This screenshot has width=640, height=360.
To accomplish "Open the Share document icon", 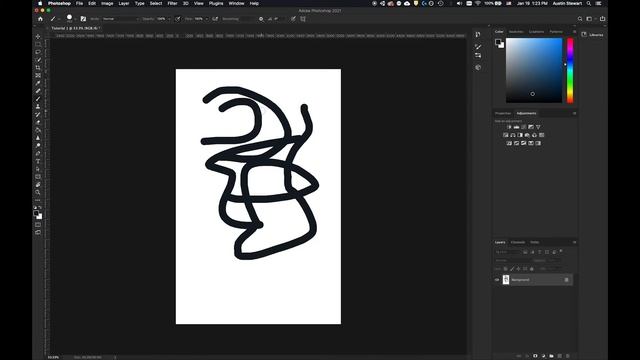I will coord(602,19).
